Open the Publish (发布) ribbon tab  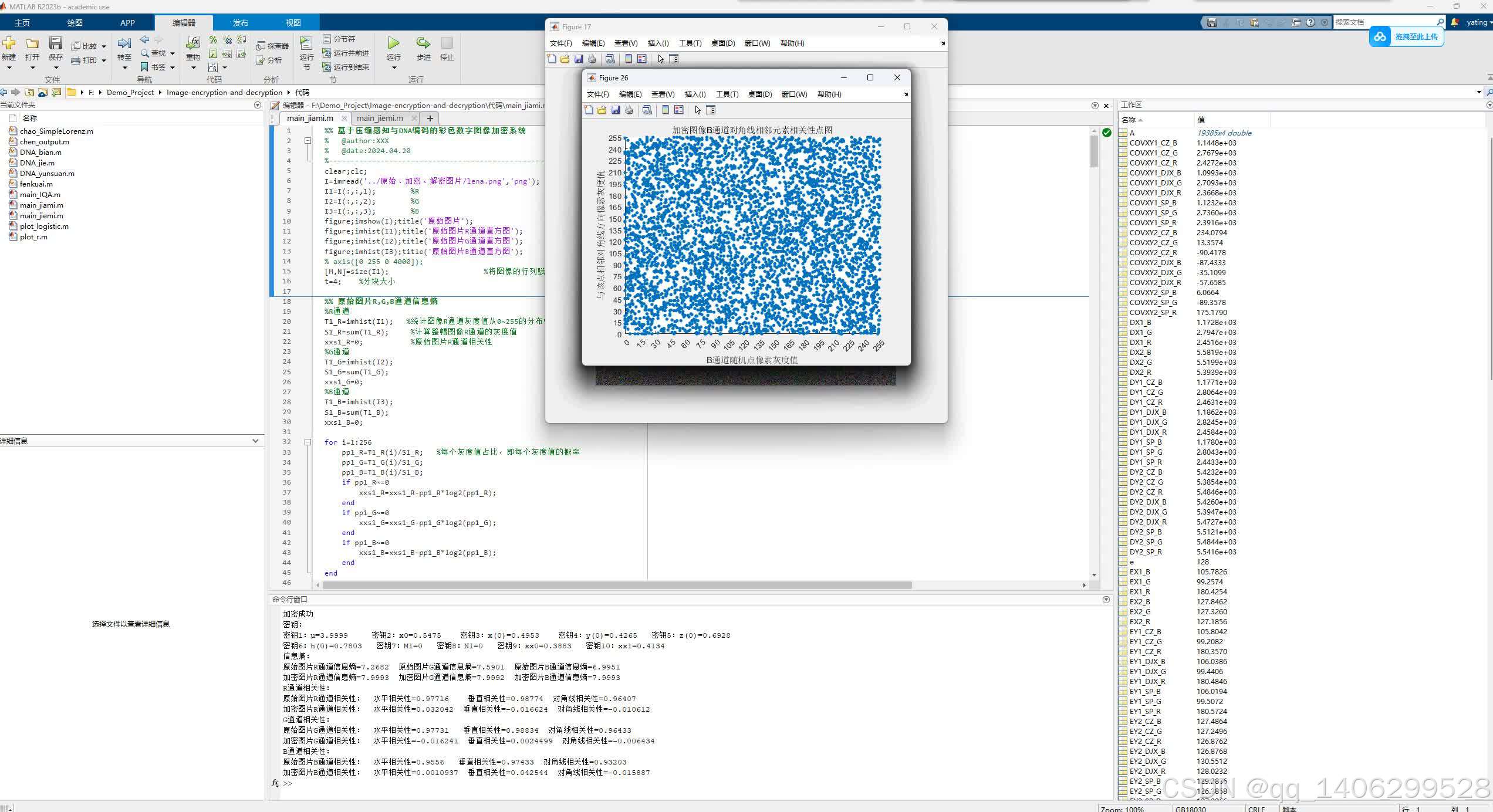click(240, 22)
